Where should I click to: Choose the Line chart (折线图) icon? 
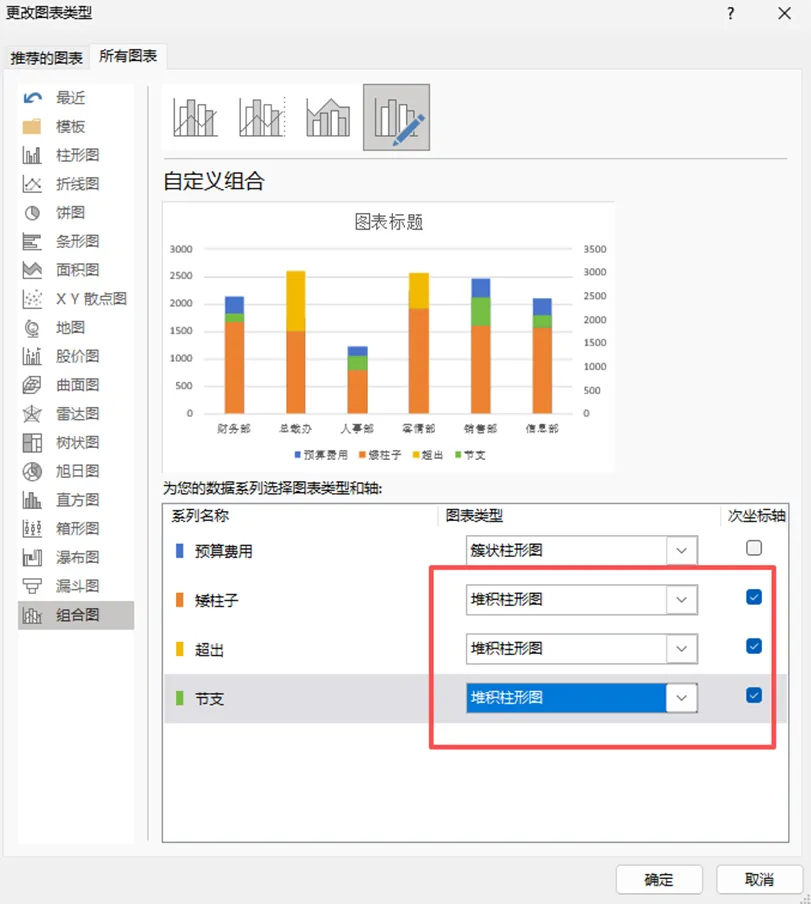[32, 184]
